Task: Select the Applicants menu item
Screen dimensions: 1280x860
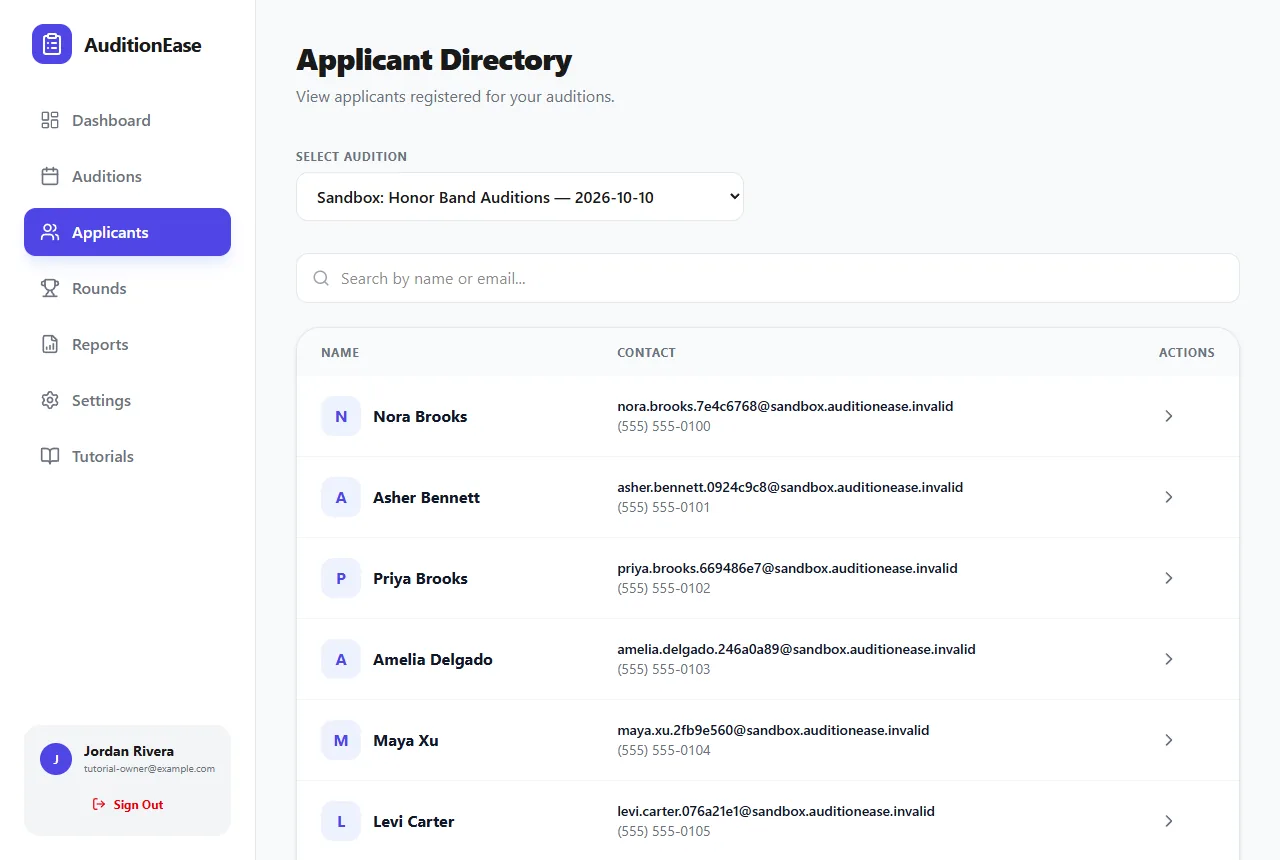Action: point(127,232)
